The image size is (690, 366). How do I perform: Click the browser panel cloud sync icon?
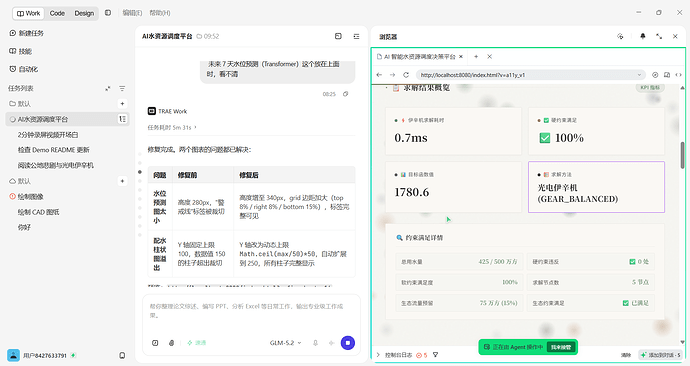(x=620, y=36)
